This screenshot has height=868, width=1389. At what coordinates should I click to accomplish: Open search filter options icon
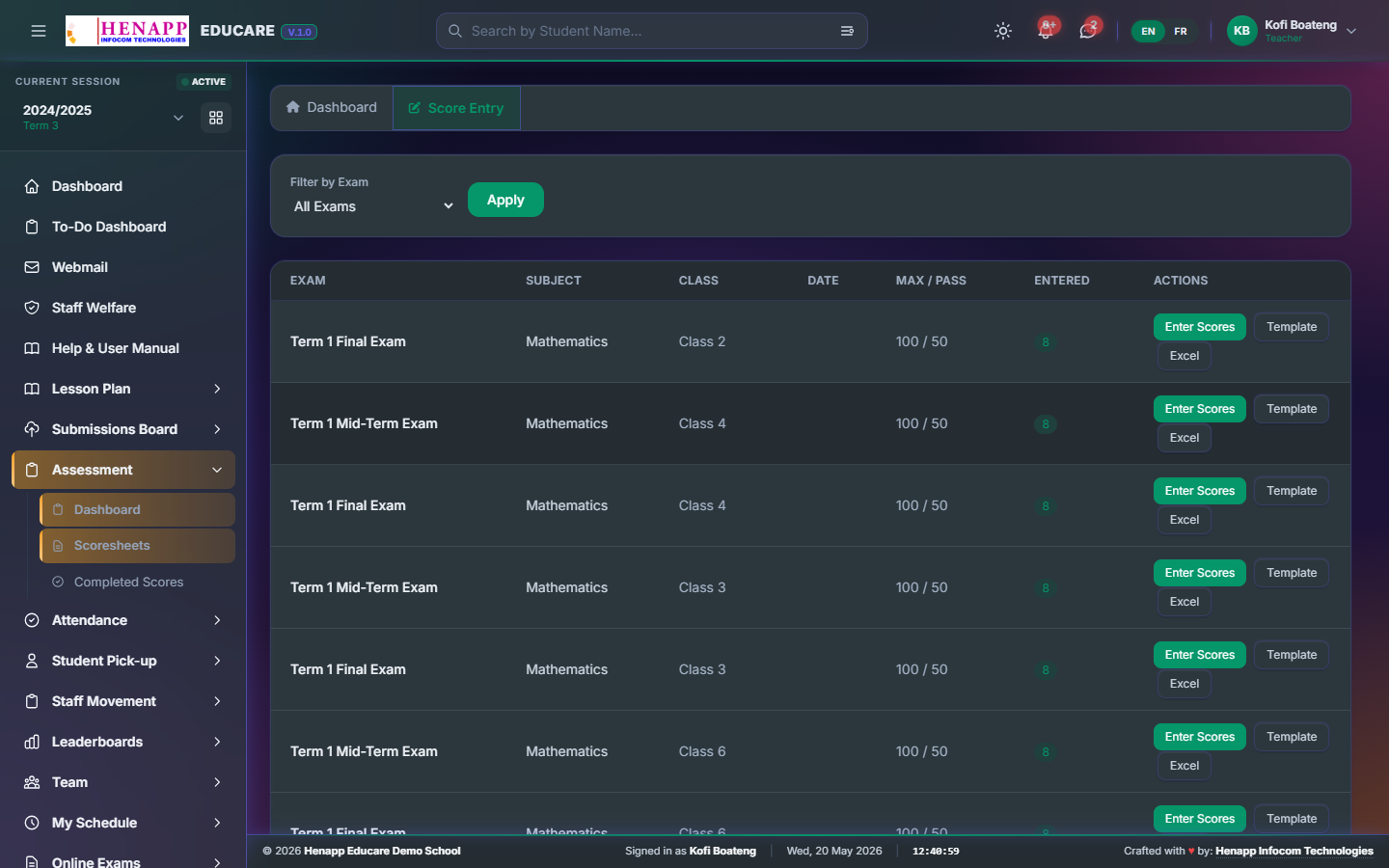pyautogui.click(x=847, y=31)
